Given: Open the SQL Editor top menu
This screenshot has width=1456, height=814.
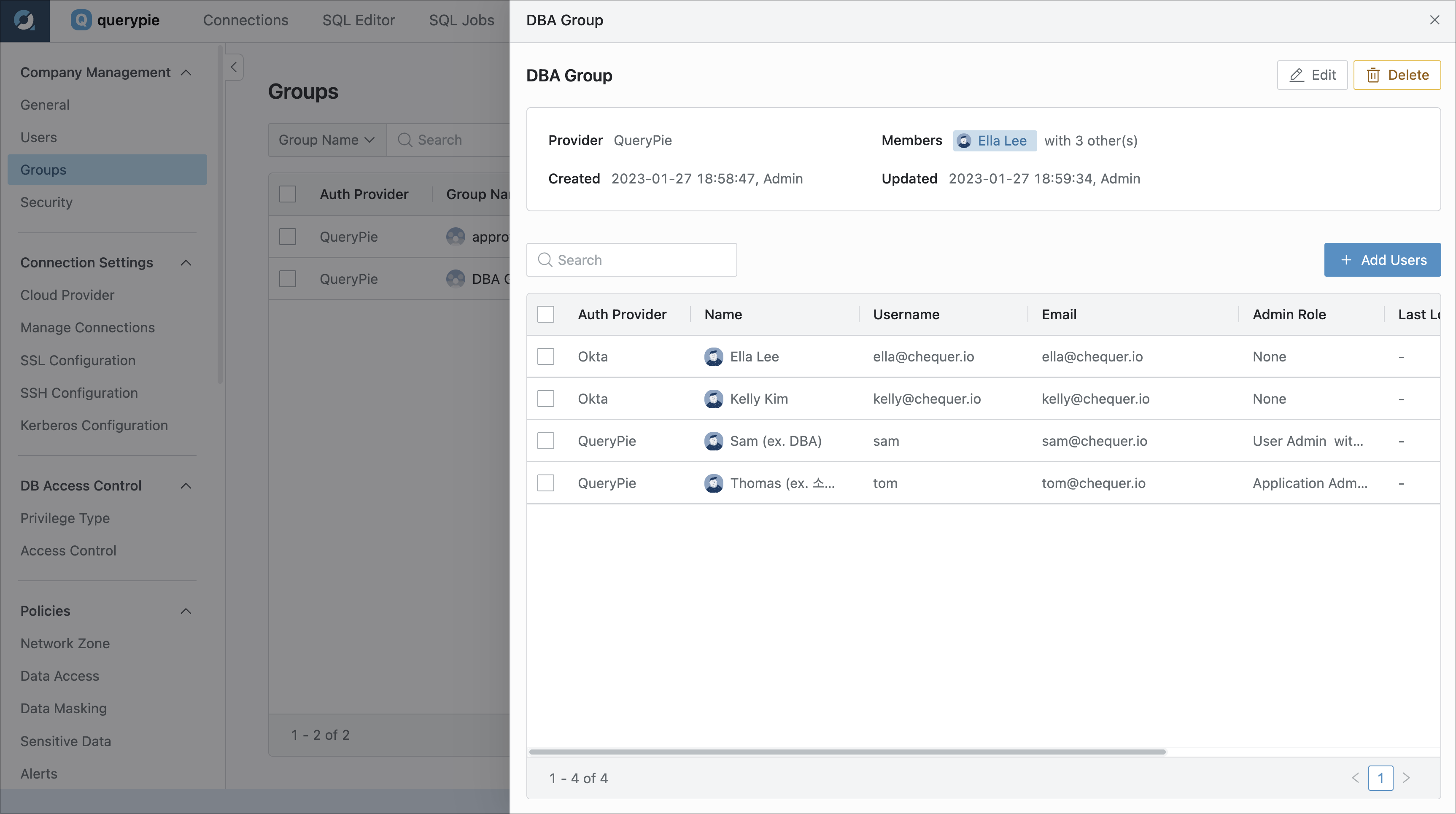Looking at the screenshot, I should pyautogui.click(x=359, y=20).
